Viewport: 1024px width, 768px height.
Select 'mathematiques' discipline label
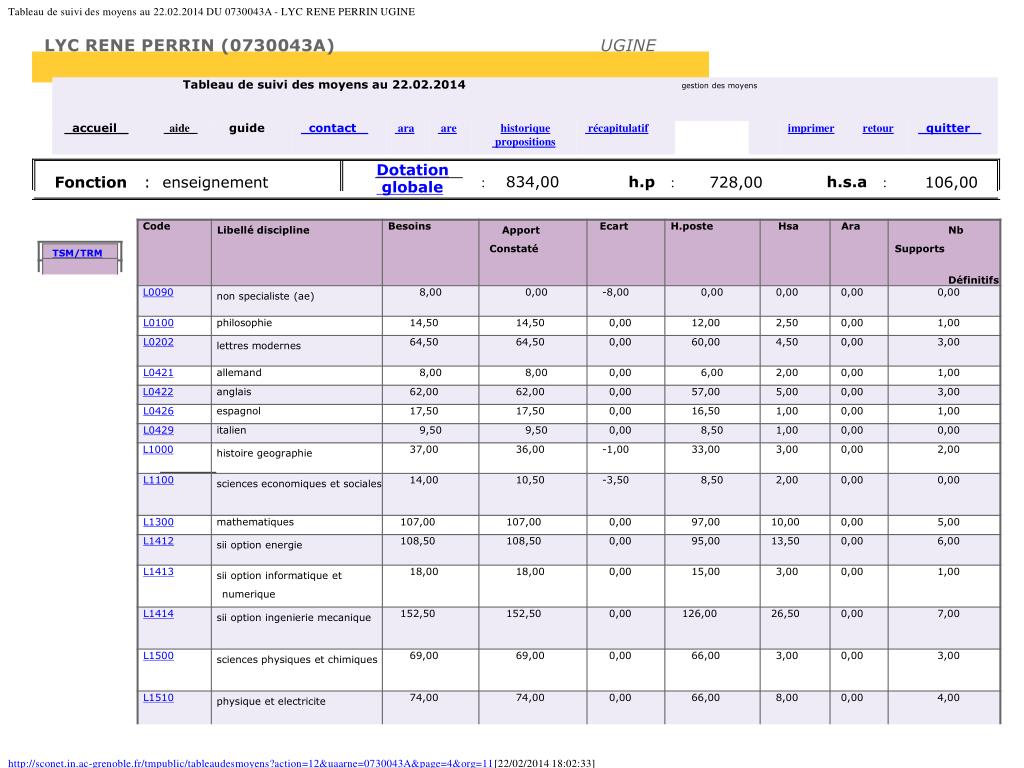click(x=255, y=522)
